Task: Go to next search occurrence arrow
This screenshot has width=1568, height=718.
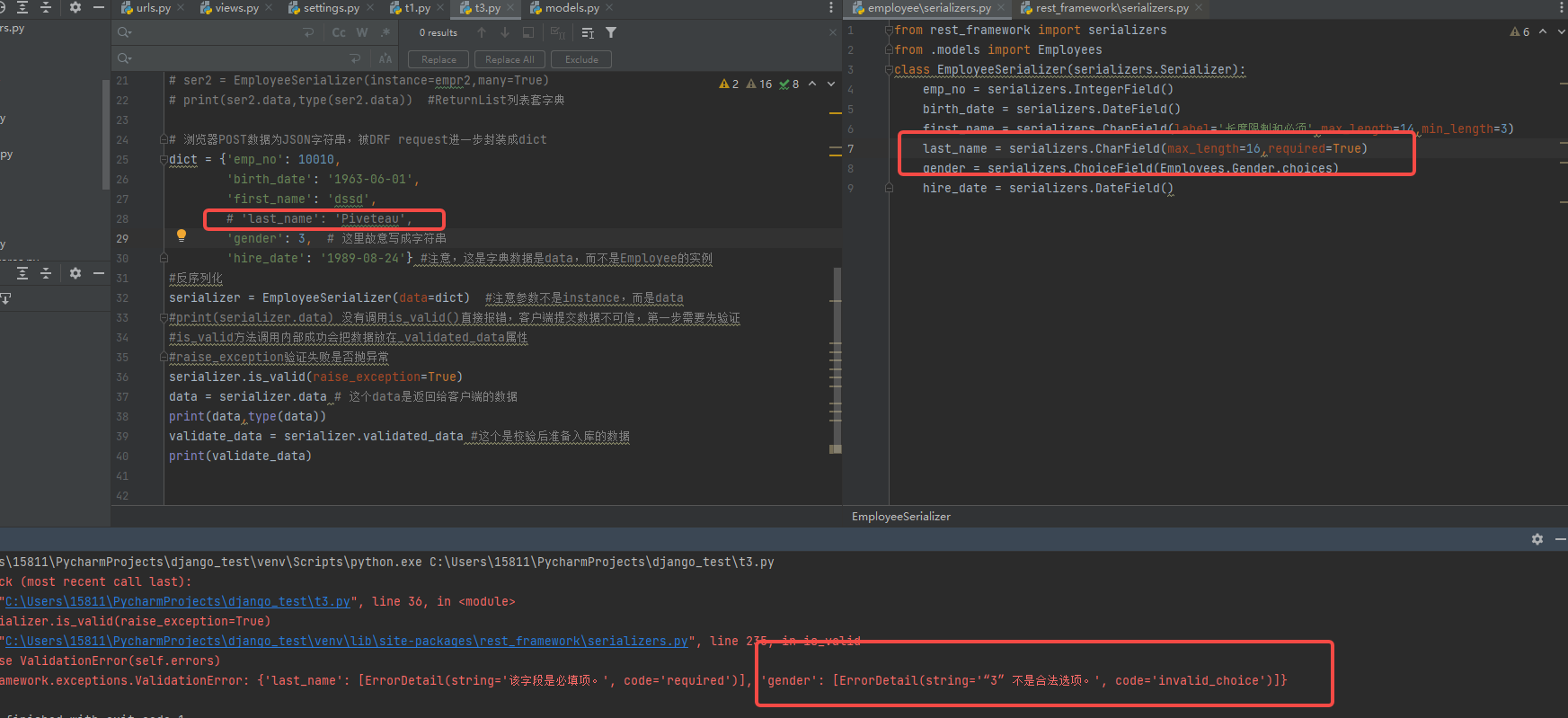Action: 505,32
